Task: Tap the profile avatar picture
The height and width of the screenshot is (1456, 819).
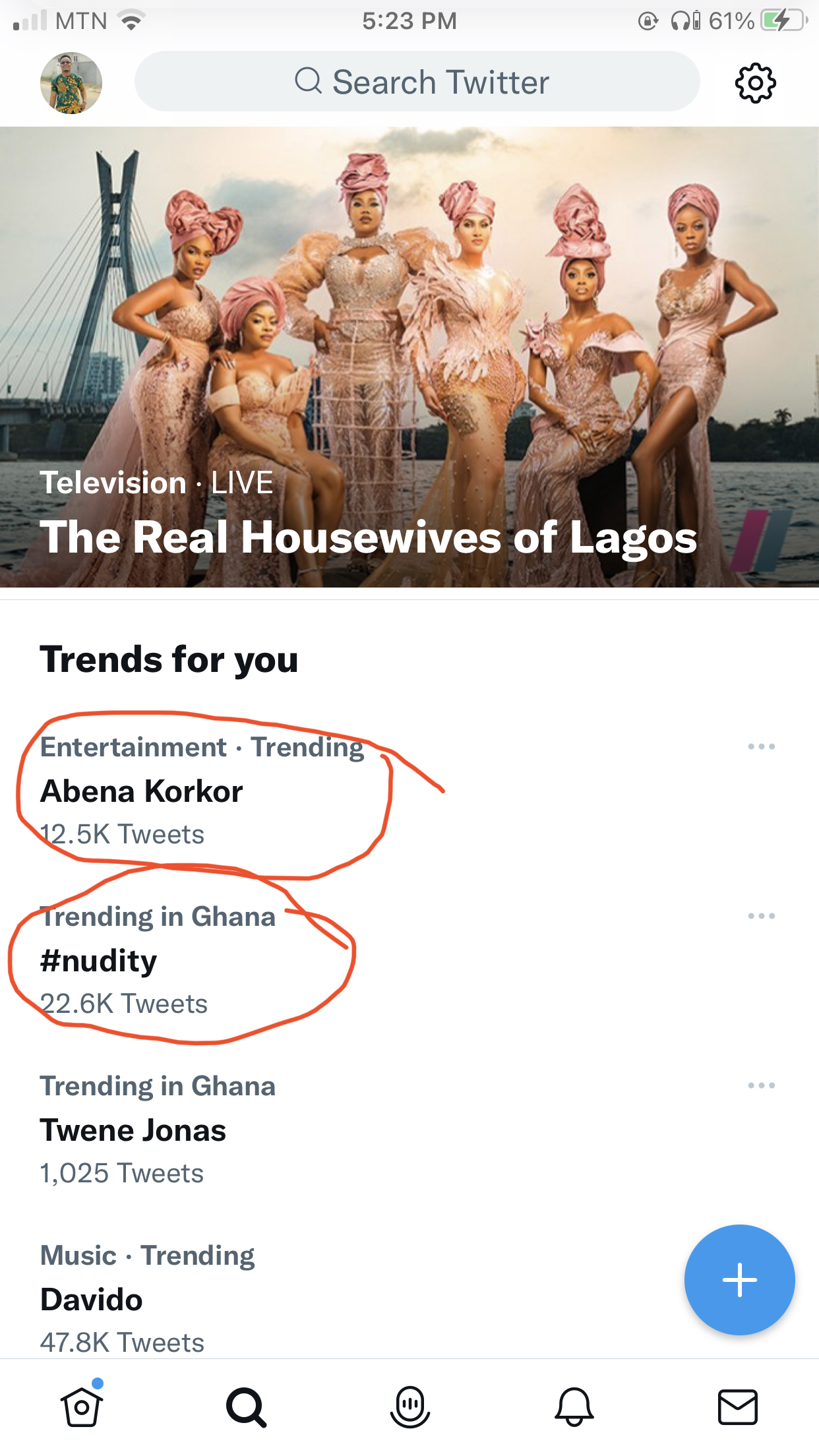Action: coord(71,83)
